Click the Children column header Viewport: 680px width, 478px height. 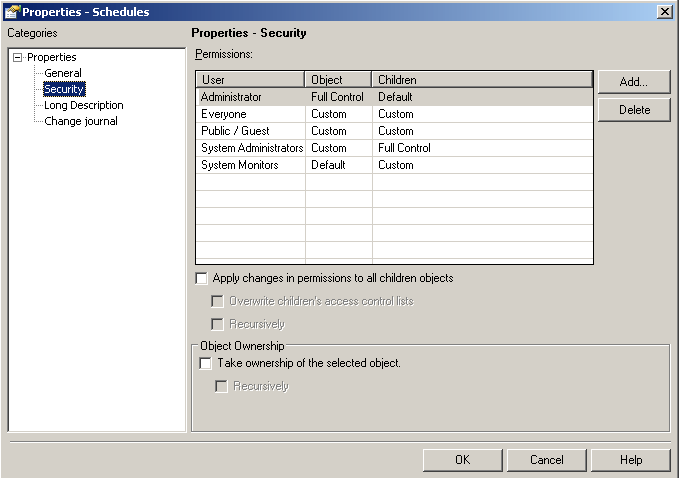tap(482, 79)
